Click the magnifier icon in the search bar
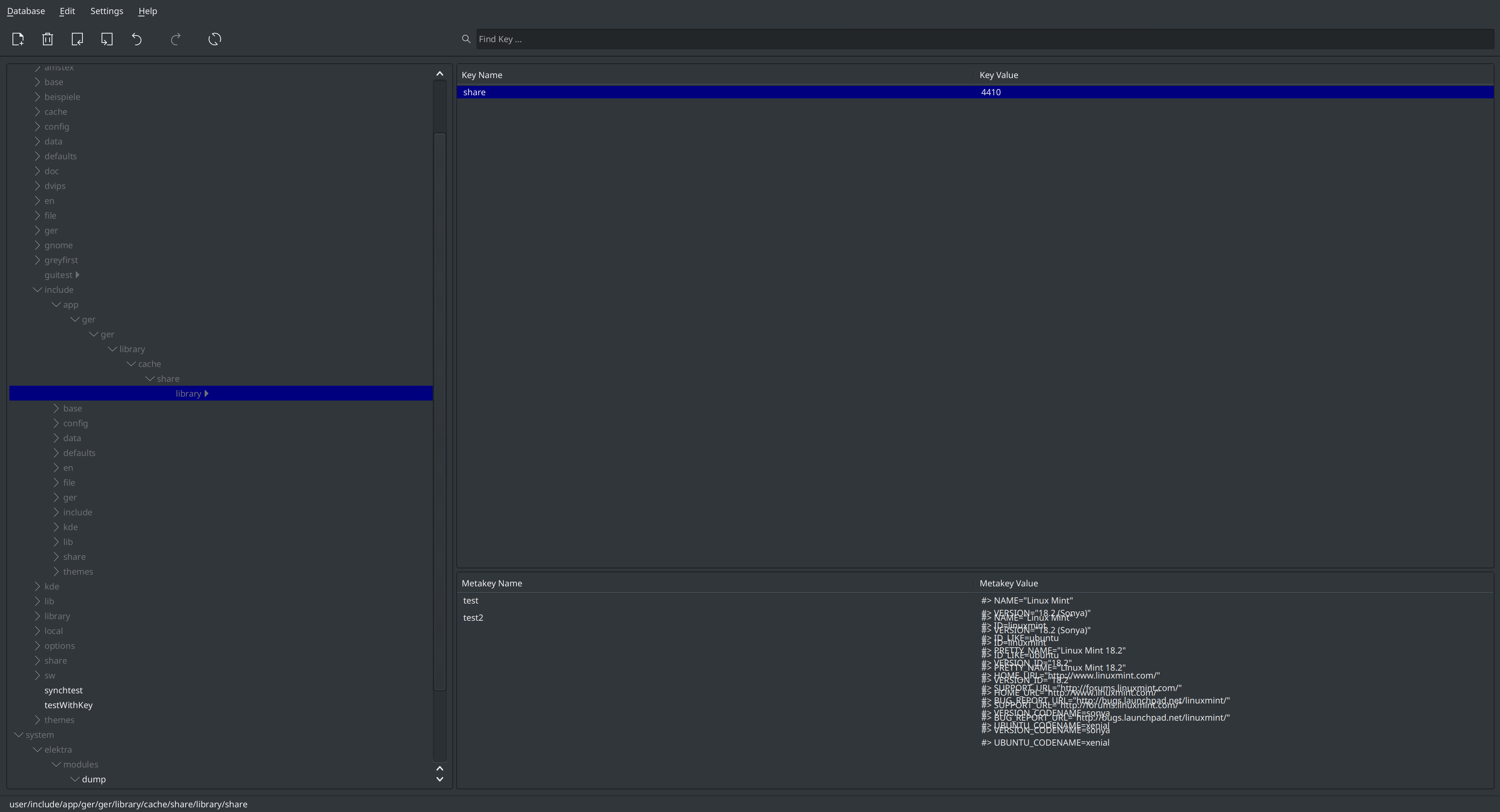This screenshot has width=1500, height=812. coord(466,39)
